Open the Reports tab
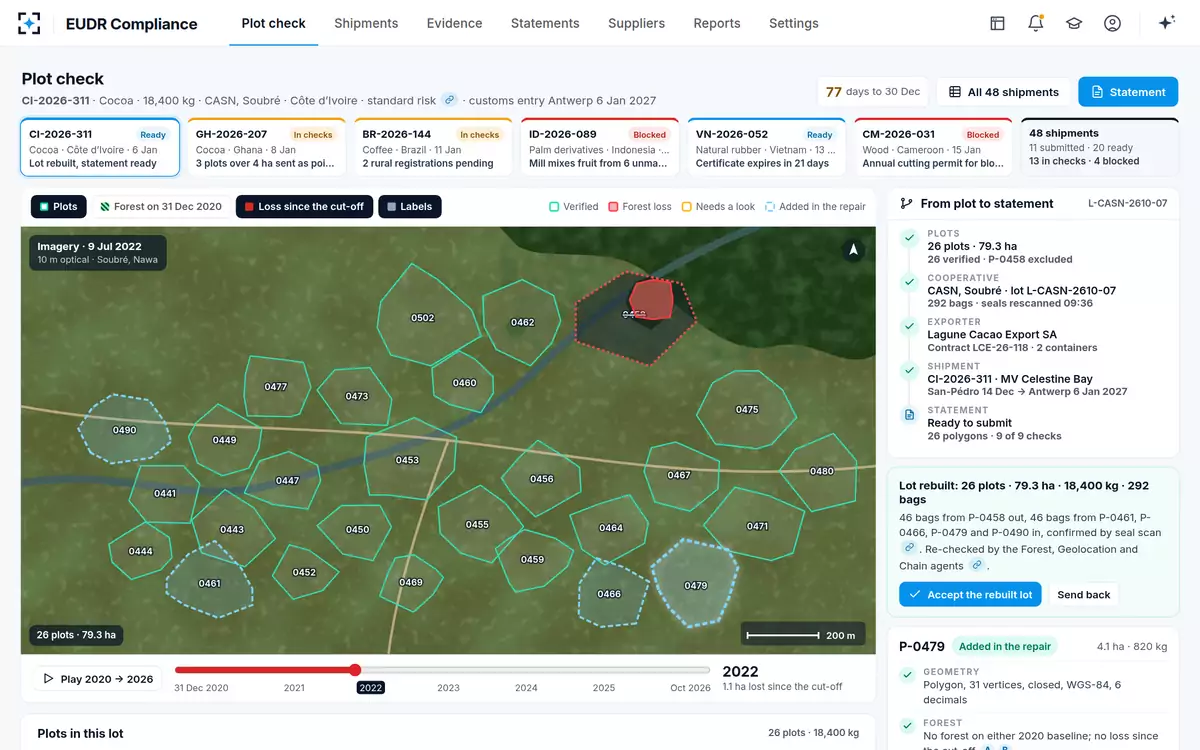Image resolution: width=1200 pixels, height=750 pixels. click(x=717, y=23)
